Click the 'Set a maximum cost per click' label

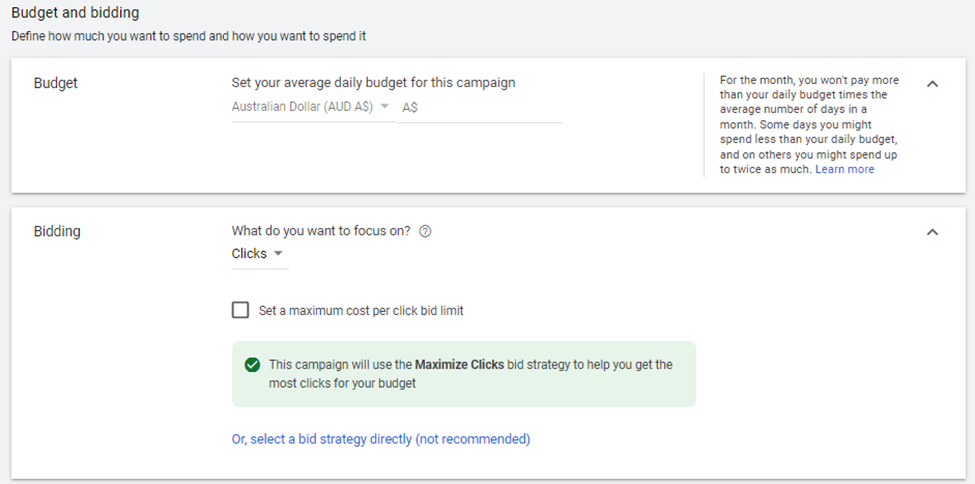point(361,310)
